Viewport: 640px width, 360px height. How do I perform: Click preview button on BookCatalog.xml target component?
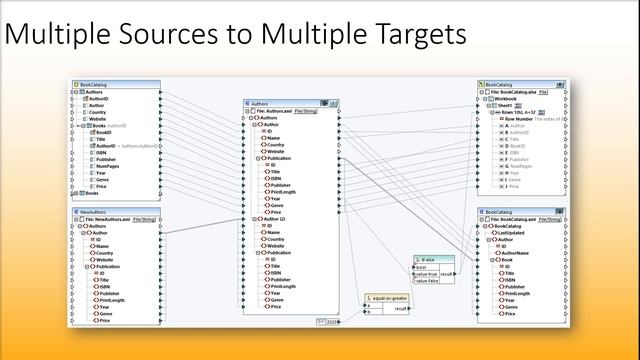pyautogui.click(x=560, y=212)
